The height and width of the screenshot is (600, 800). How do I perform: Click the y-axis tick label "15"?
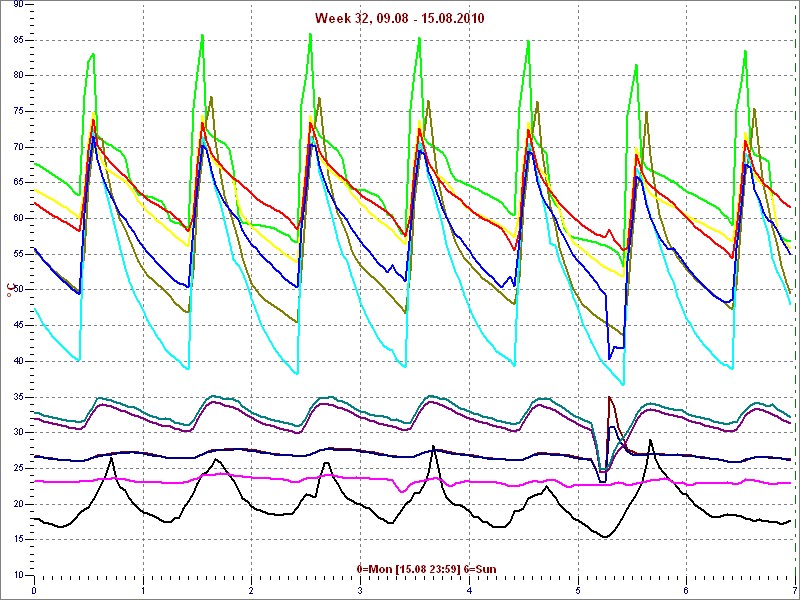pos(18,540)
